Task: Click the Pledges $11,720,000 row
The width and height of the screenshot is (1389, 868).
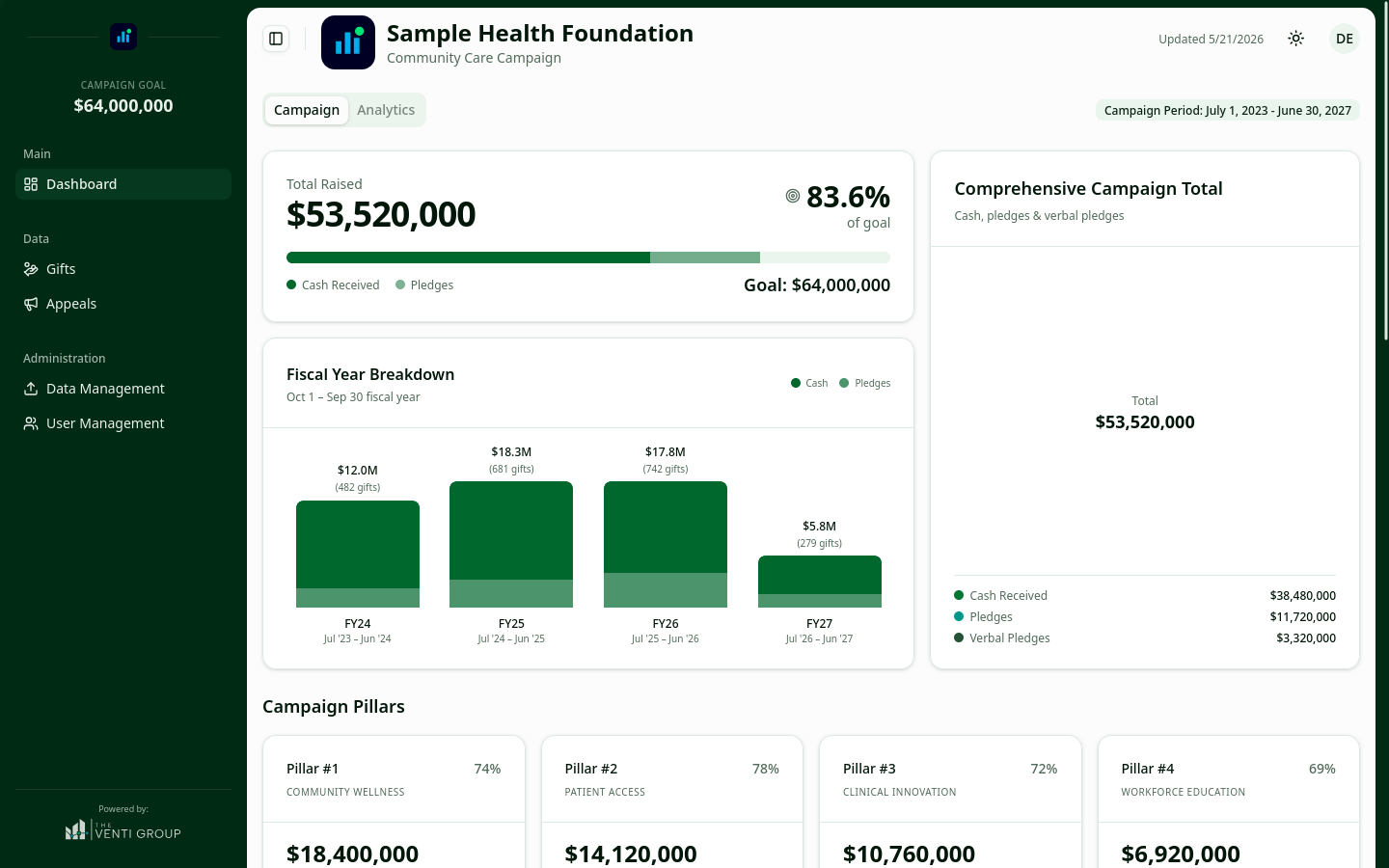Action: tap(1145, 617)
